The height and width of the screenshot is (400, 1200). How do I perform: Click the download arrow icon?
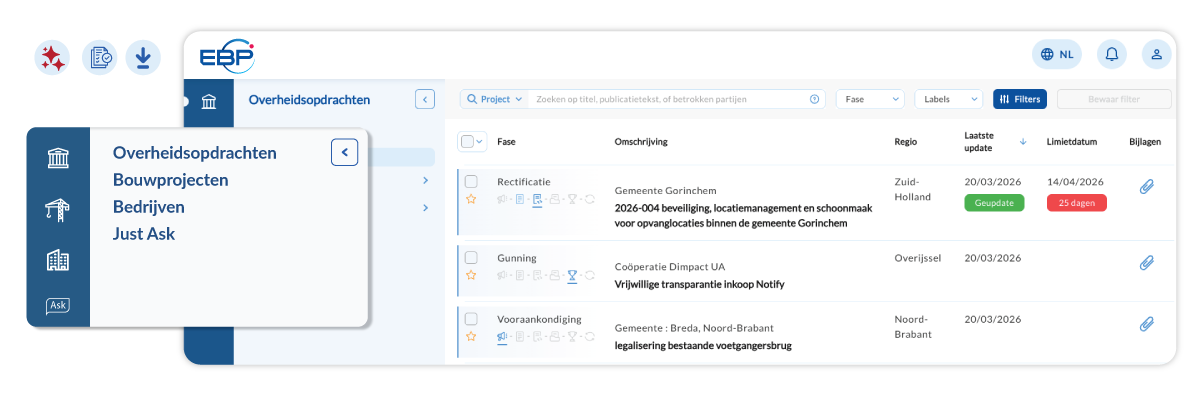click(143, 58)
